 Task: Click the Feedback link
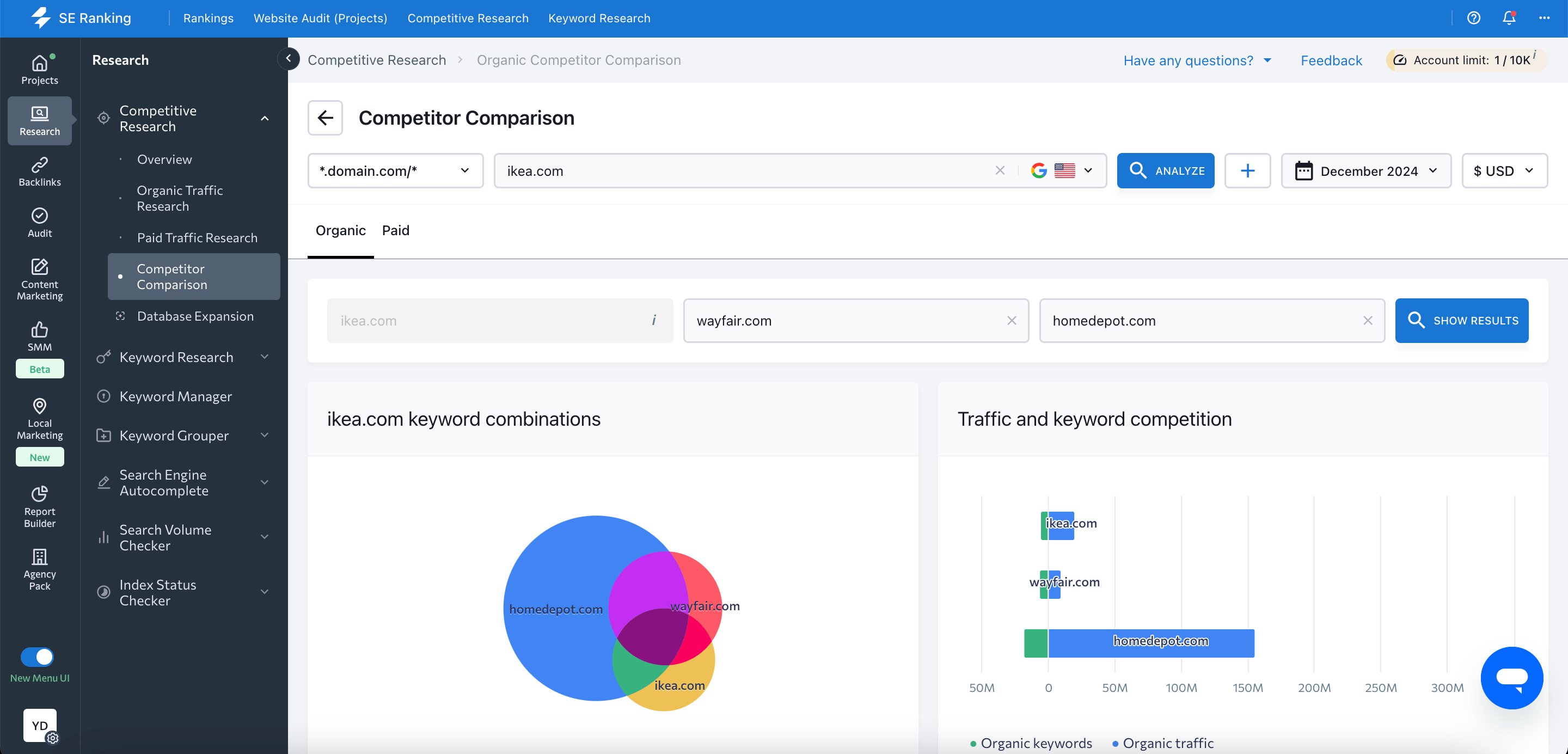[x=1331, y=60]
